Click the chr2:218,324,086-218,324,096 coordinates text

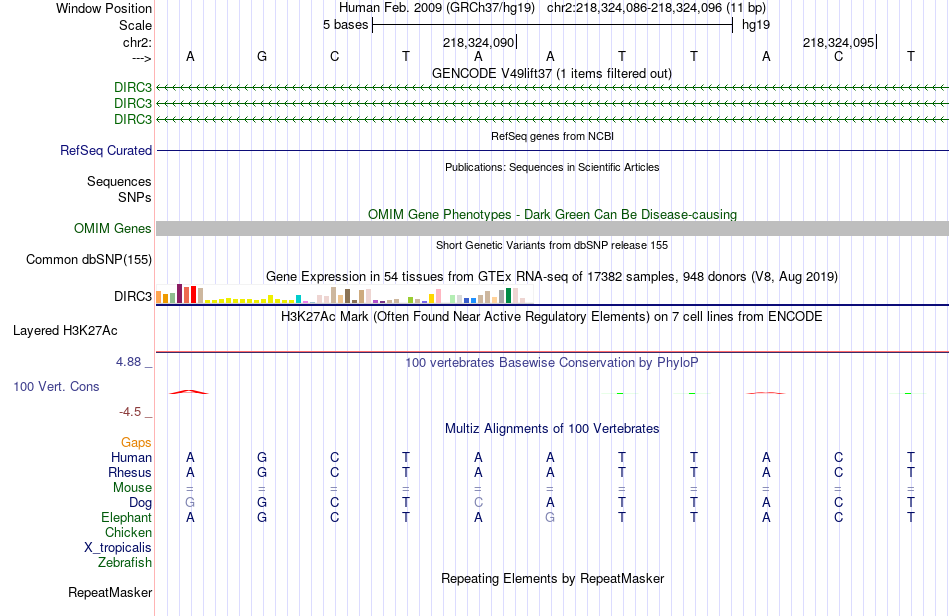pyautogui.click(x=656, y=8)
